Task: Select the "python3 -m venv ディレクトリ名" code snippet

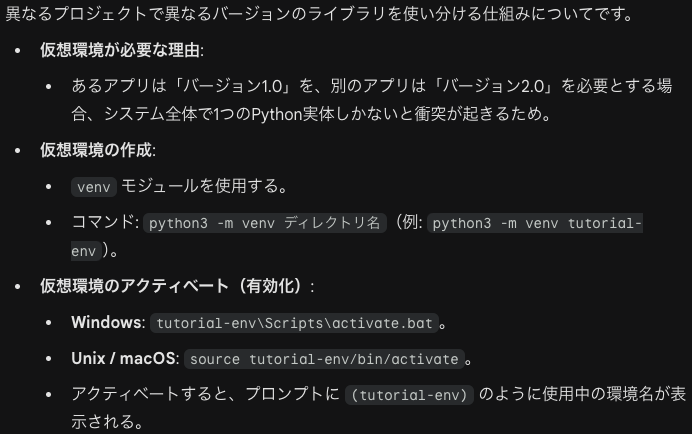Action: 265,224
